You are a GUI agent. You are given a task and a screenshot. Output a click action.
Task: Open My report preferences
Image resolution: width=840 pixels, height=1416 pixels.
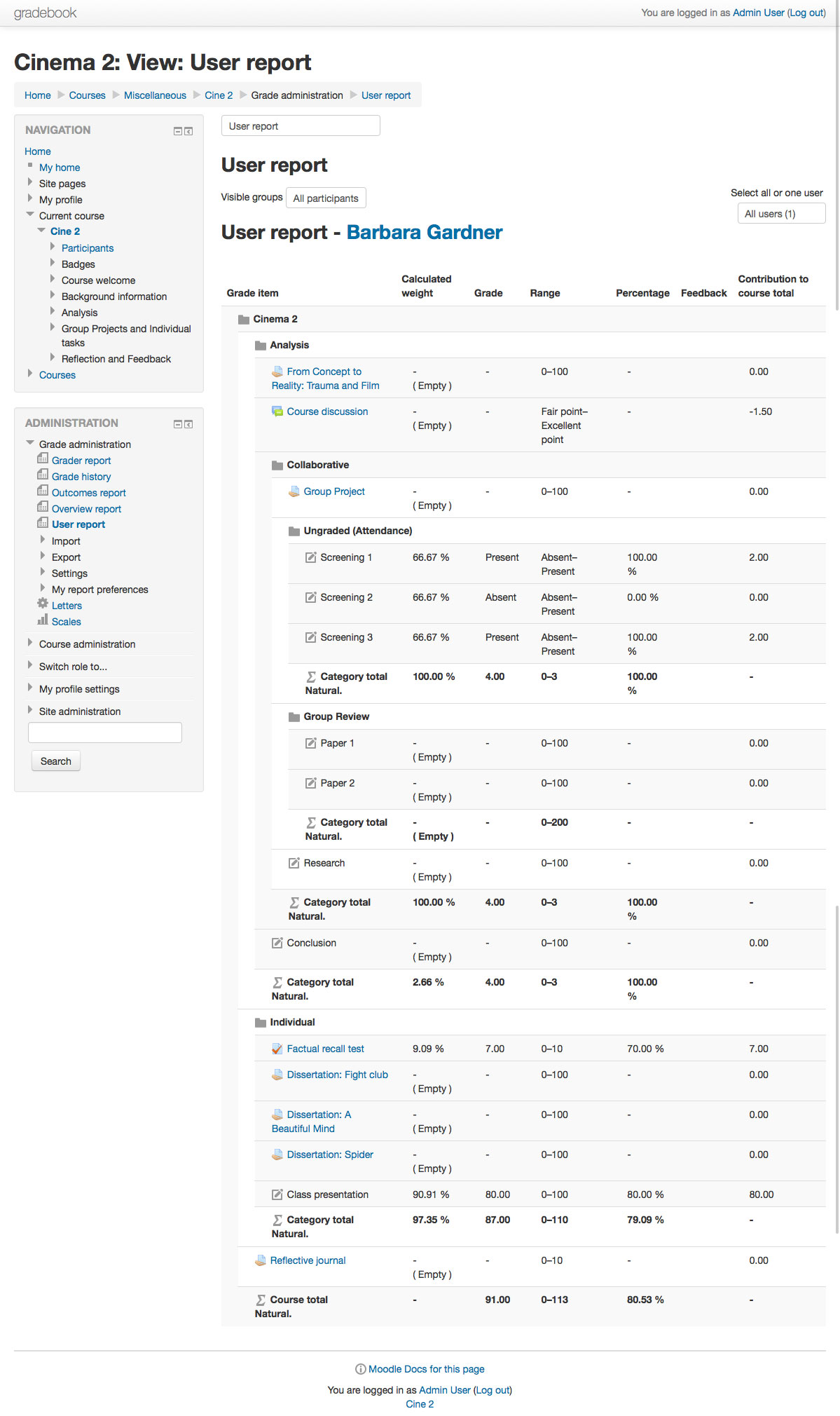[x=100, y=590]
